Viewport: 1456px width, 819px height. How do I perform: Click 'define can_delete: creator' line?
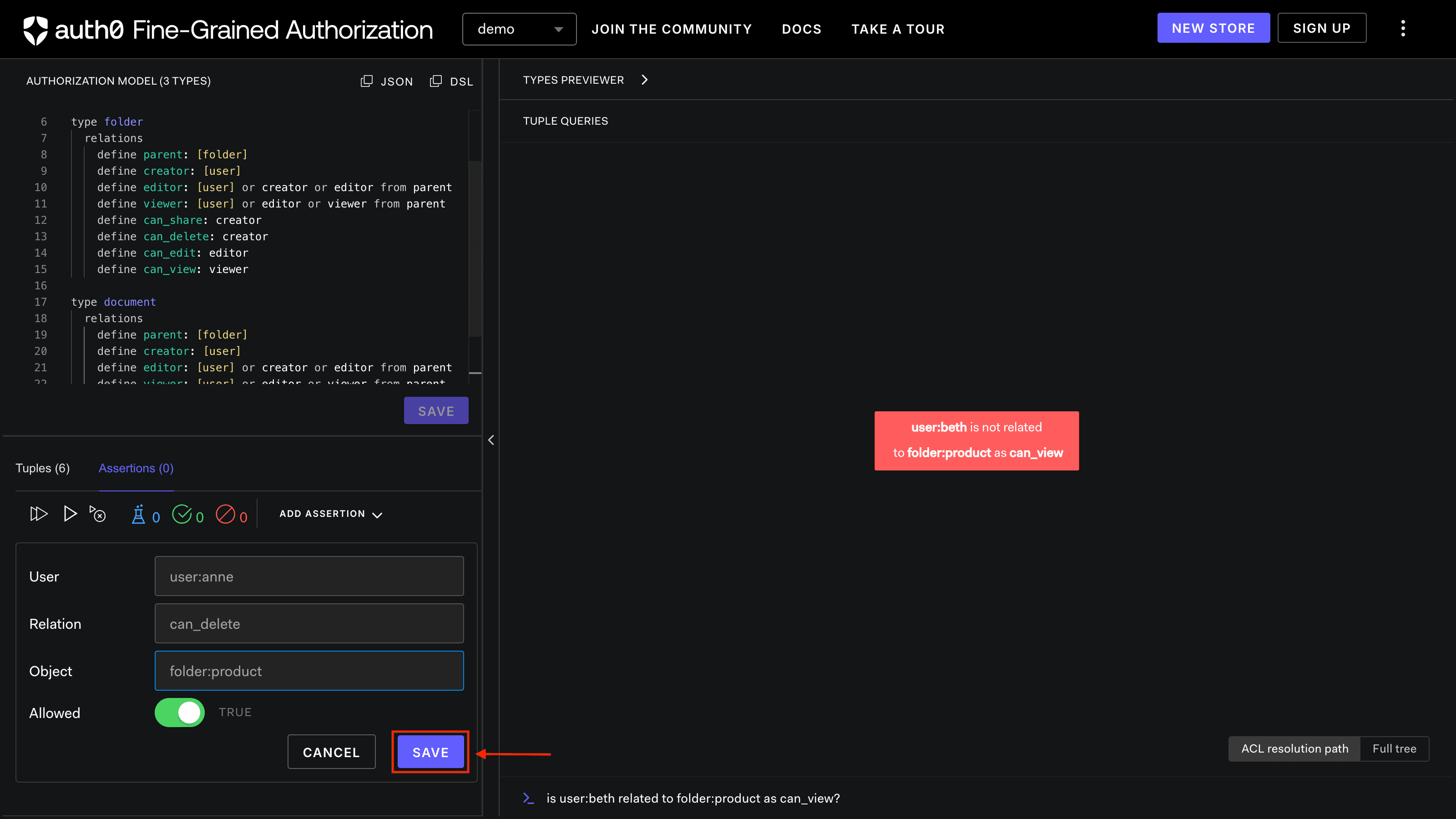point(182,236)
